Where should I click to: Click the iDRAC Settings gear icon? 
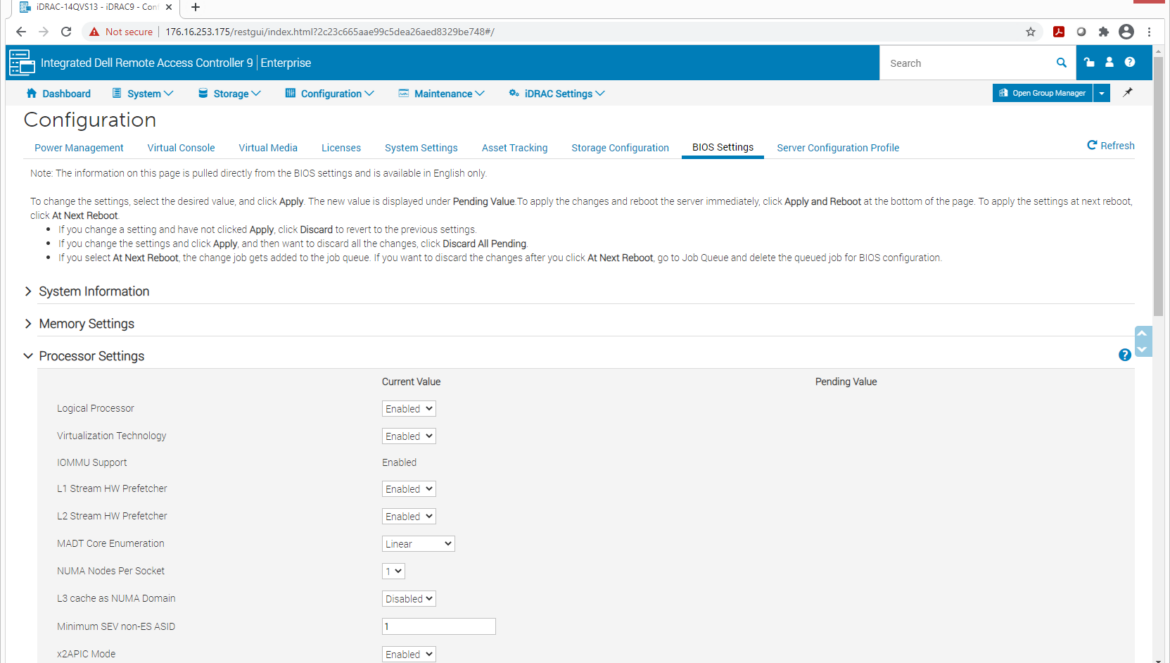pyautogui.click(x=514, y=93)
